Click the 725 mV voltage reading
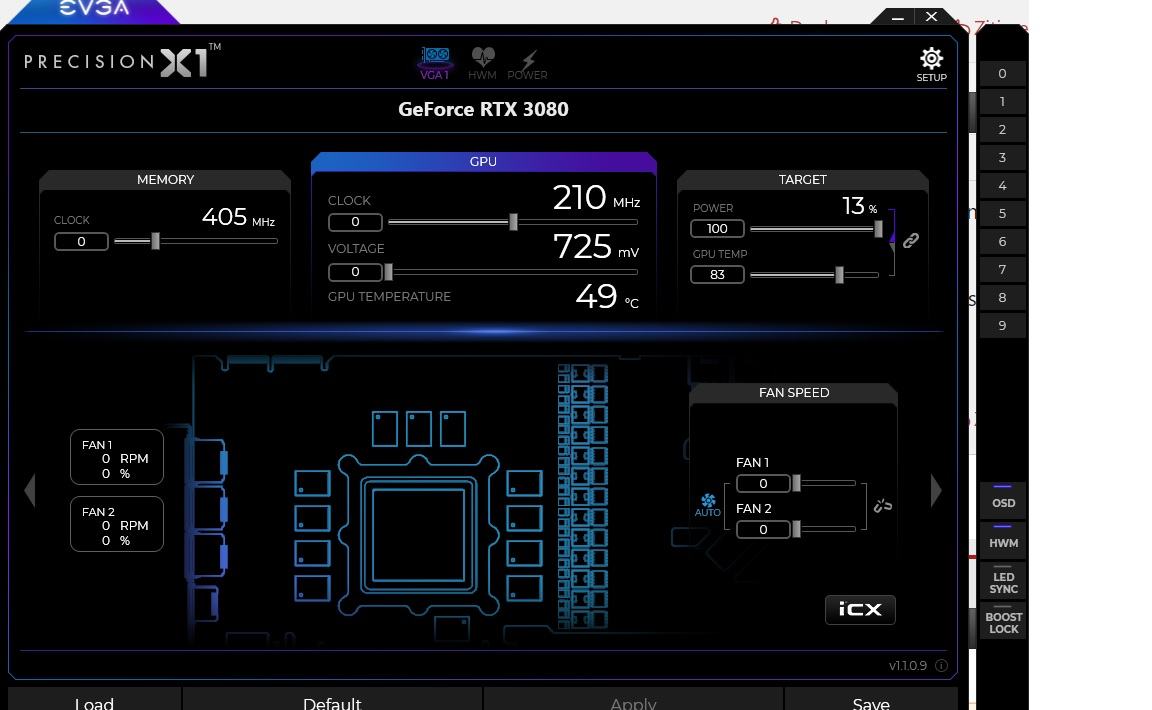This screenshot has height=710, width=1152. [x=596, y=246]
